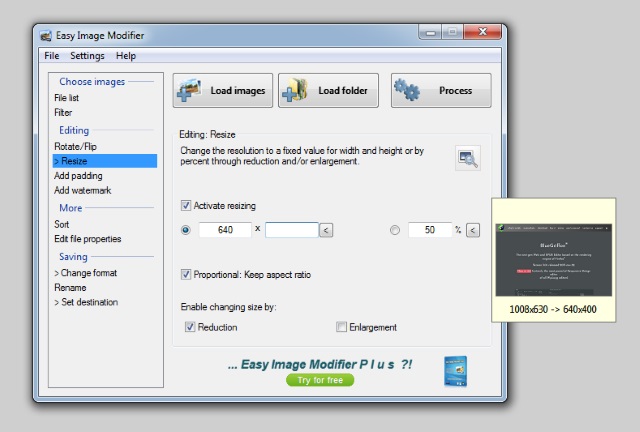Click the app icon in title bar
640x432 pixels.
pyautogui.click(x=46, y=35)
